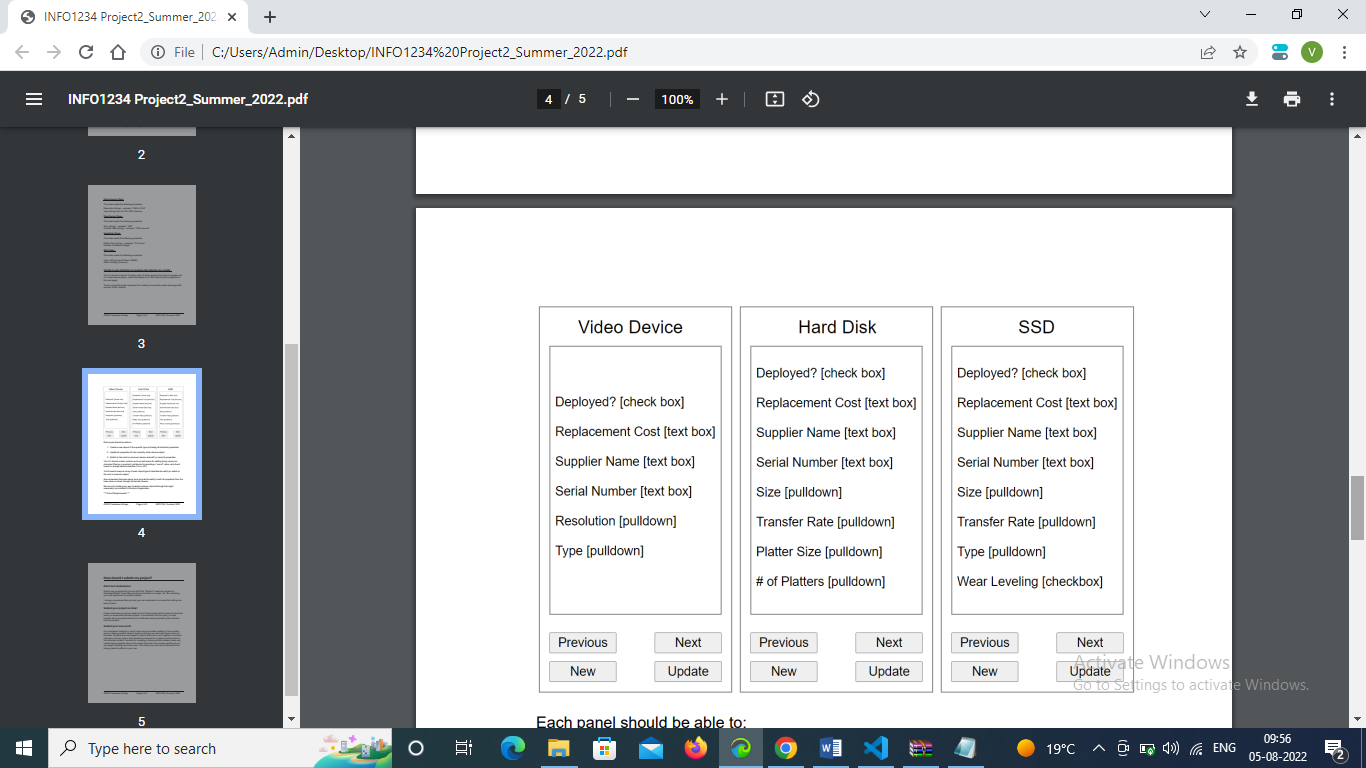Show hidden system tray icons
Image resolution: width=1366 pixels, height=768 pixels.
(1098, 748)
